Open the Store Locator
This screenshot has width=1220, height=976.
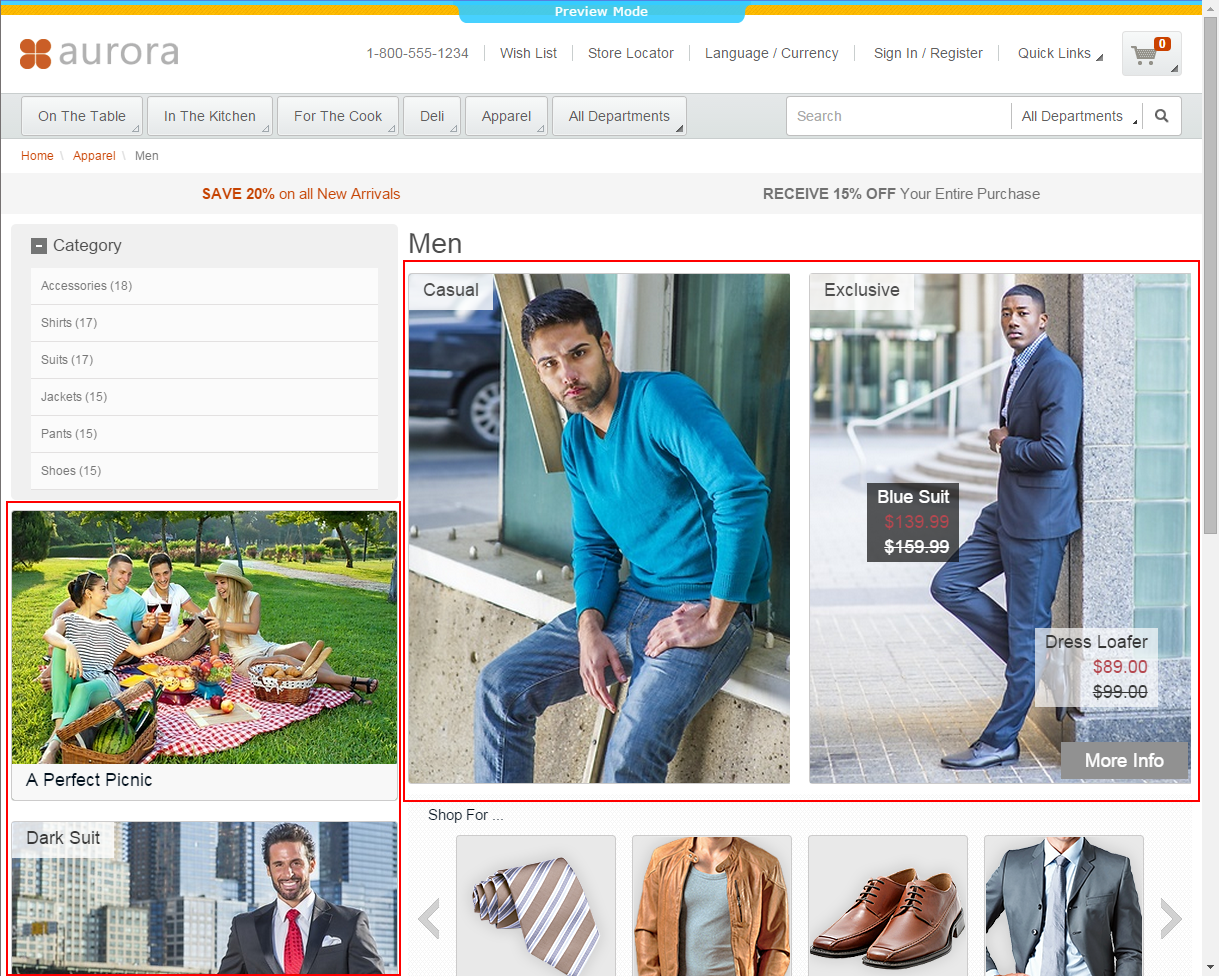click(x=630, y=53)
